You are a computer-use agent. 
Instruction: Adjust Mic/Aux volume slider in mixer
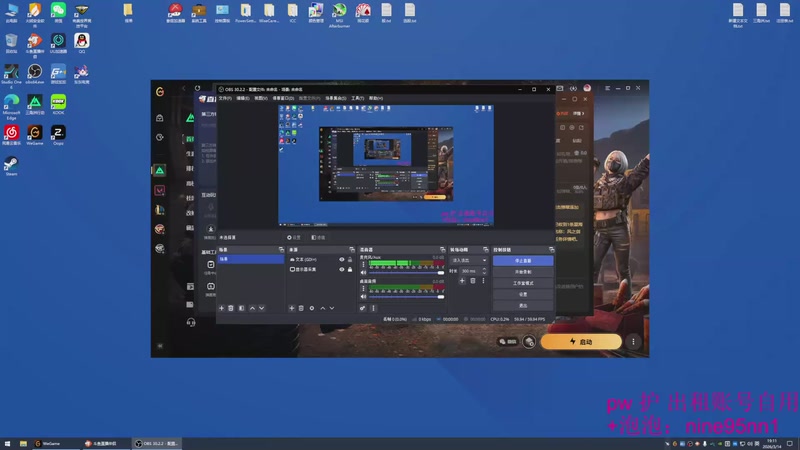(406, 272)
